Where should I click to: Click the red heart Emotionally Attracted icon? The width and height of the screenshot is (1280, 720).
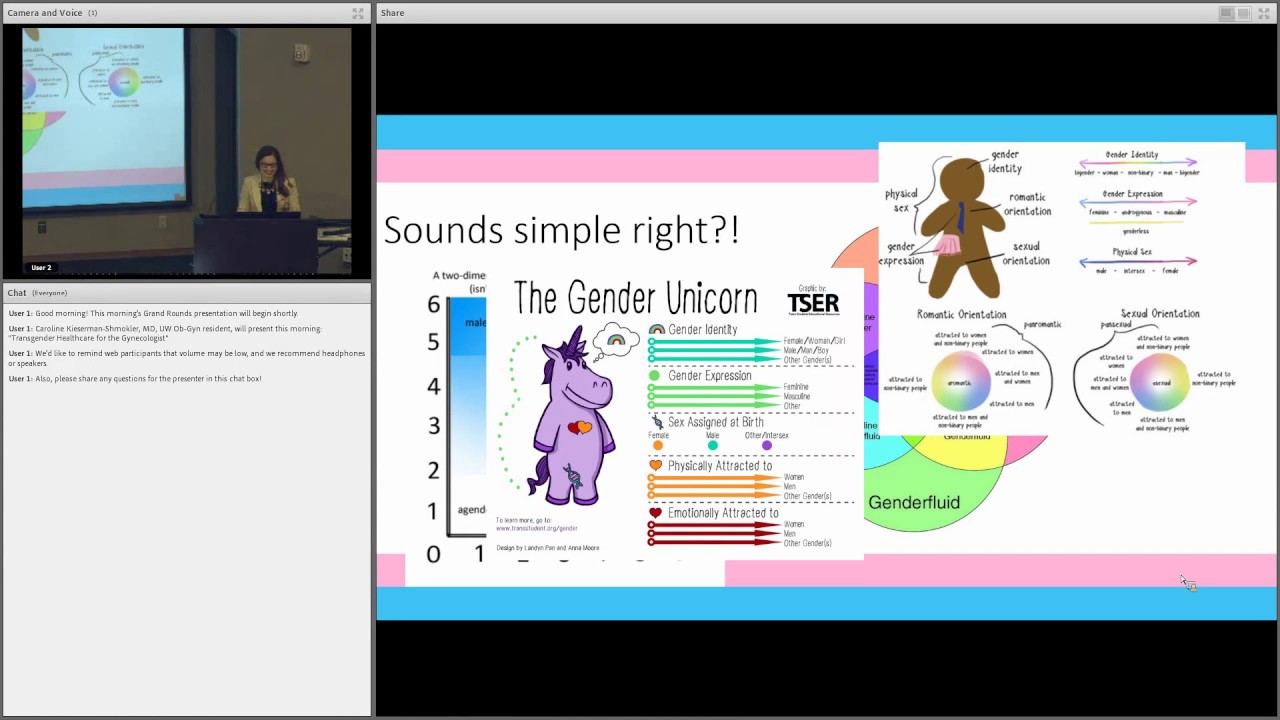pyautogui.click(x=656, y=513)
